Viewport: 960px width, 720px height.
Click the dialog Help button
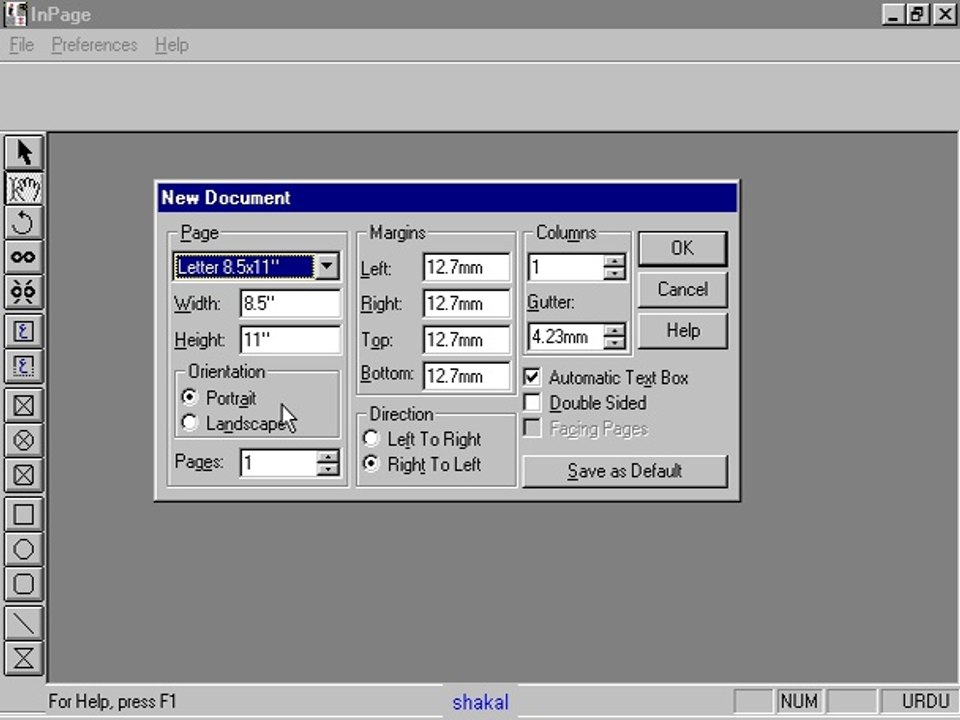tap(683, 331)
